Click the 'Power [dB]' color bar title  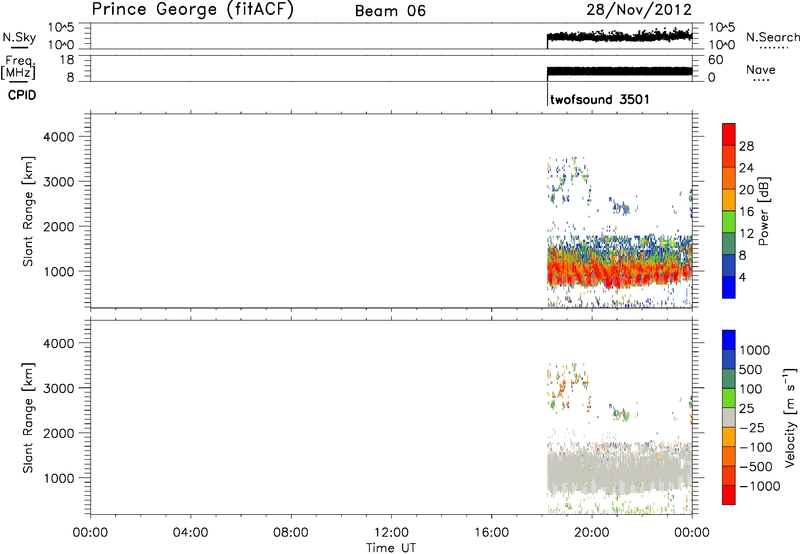click(x=763, y=211)
